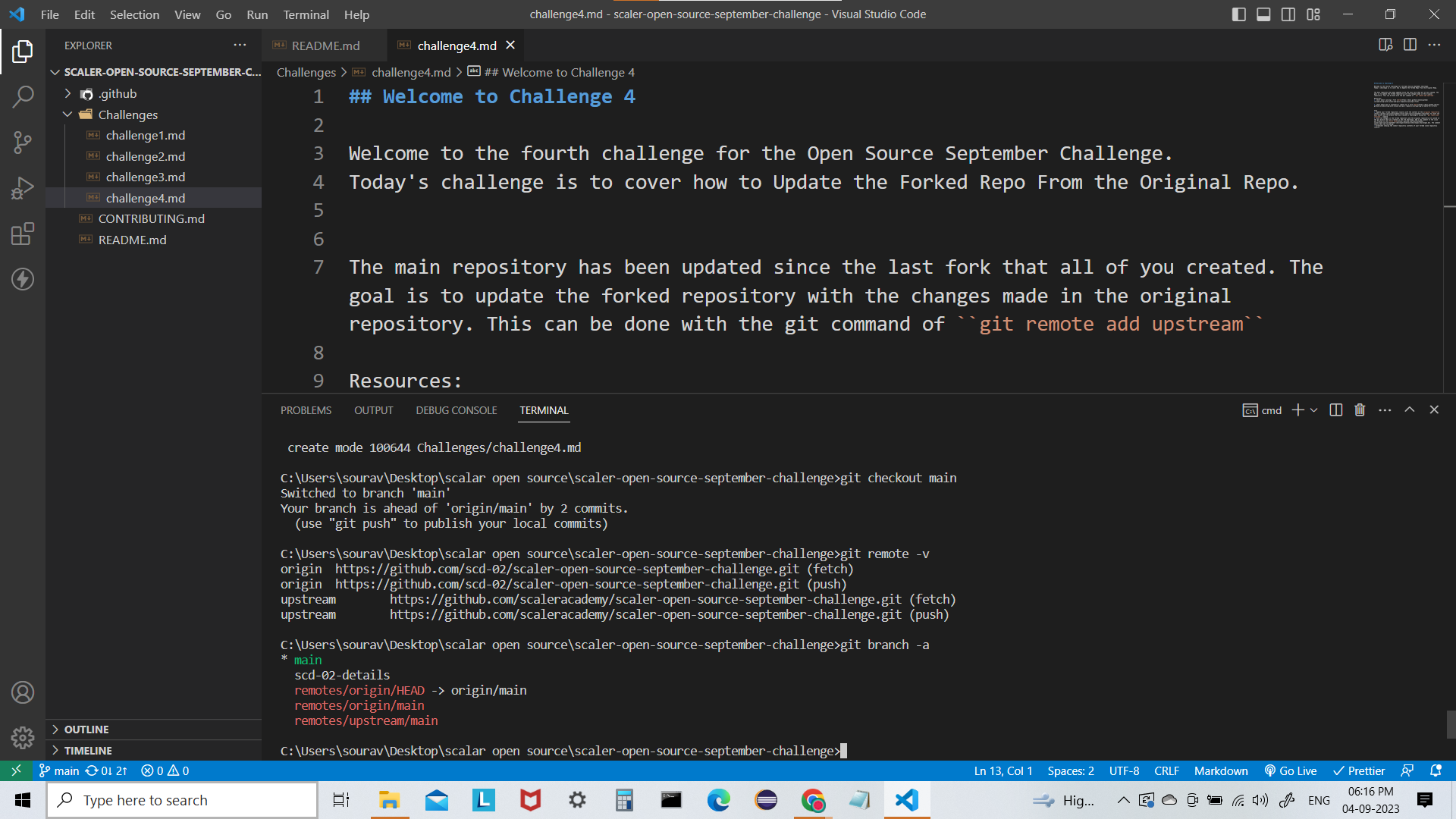Screen dimensions: 1456x819
Task: Open the Search view in the activity bar
Action: (23, 97)
